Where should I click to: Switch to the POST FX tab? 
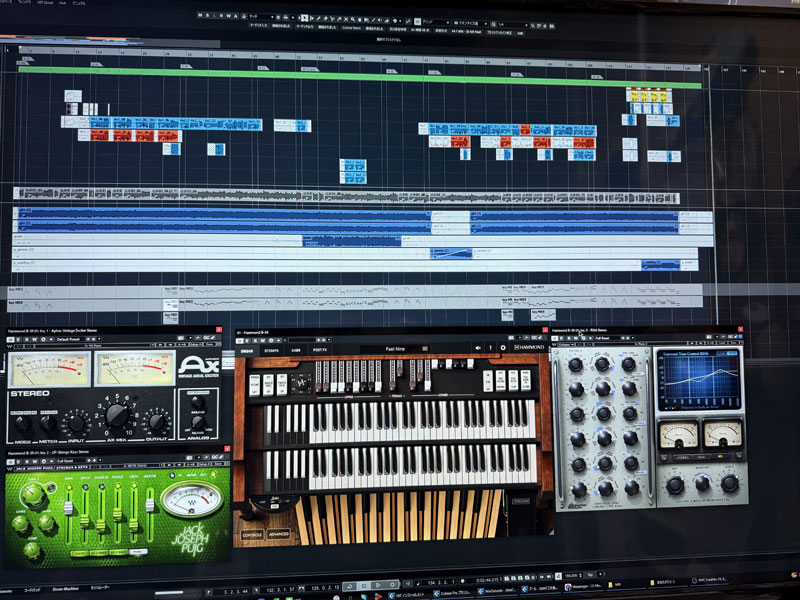click(x=320, y=351)
